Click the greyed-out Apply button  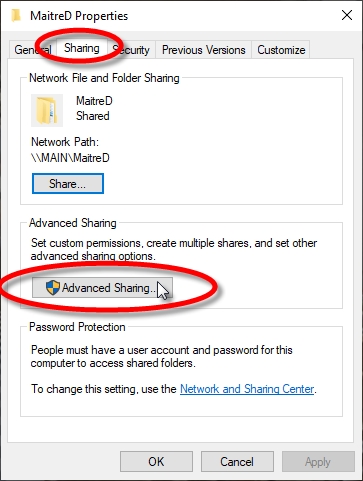pos(318,462)
